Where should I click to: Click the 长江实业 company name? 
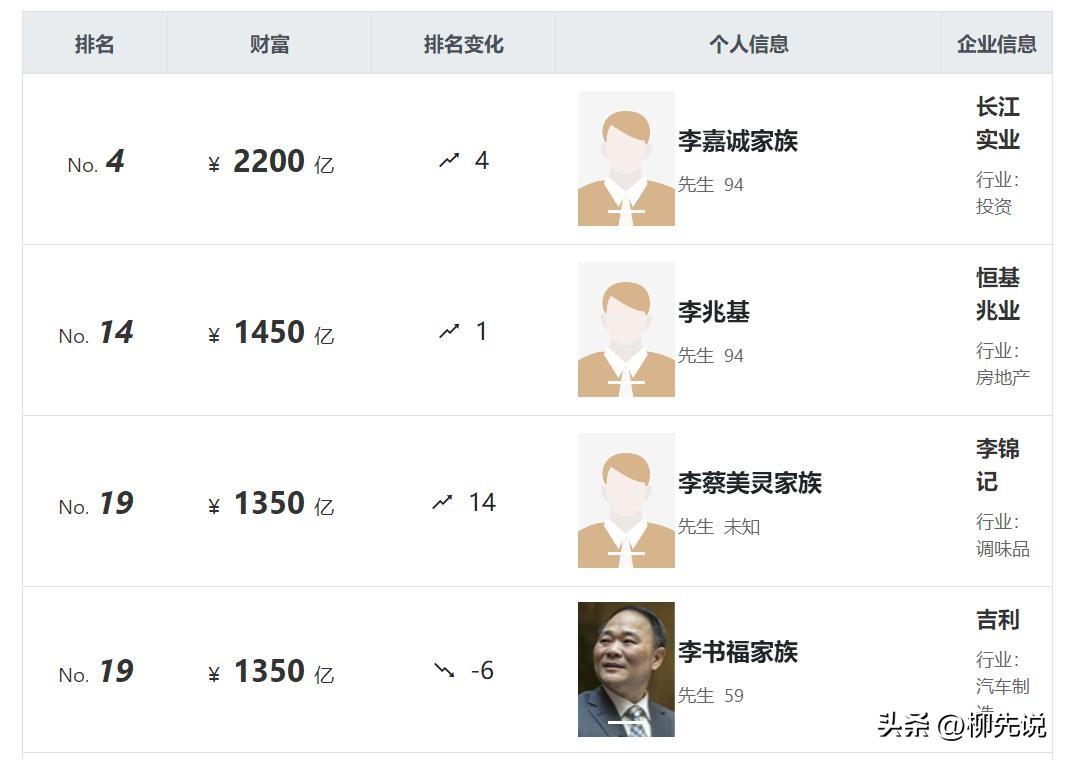998,123
